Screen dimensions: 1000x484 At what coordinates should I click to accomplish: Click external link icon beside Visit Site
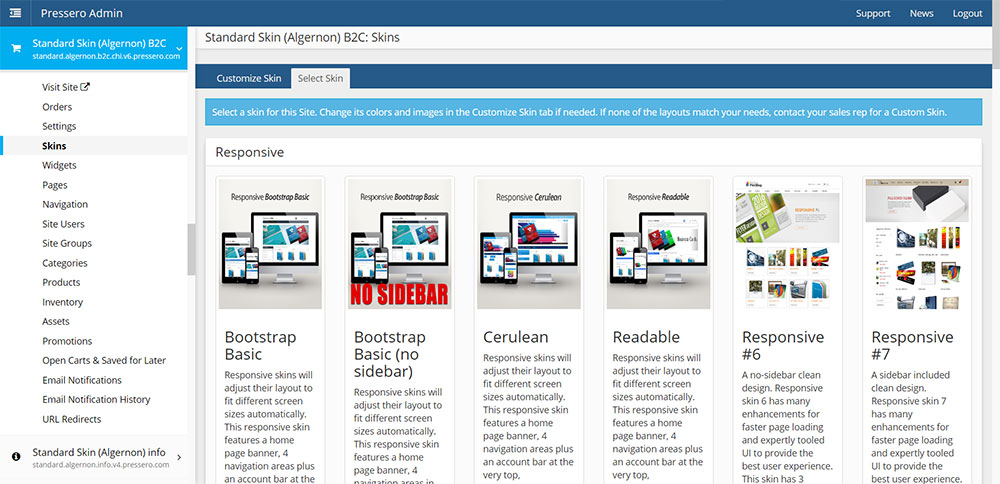point(85,87)
